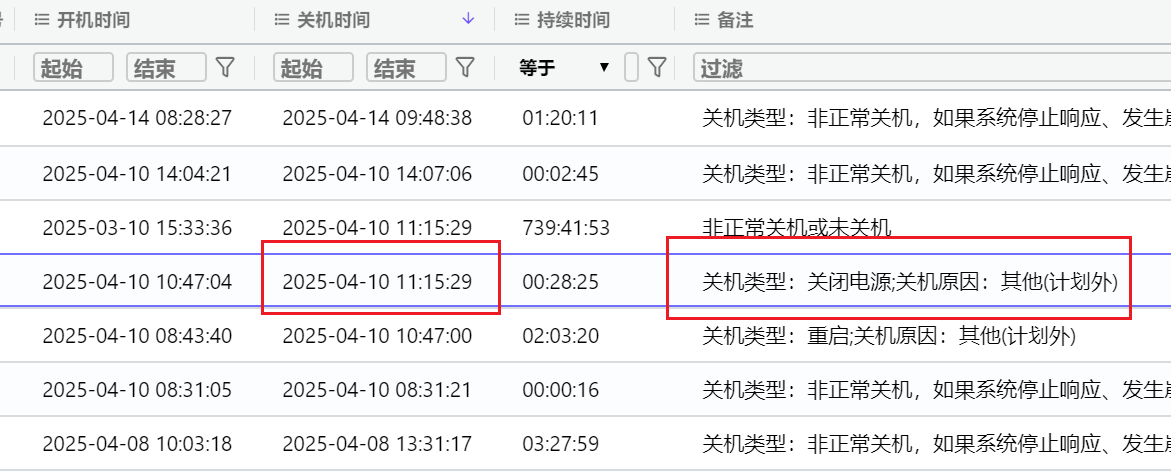Open the 持续时间 column menu icon
Screen dimensions: 1171x472
coord(521,20)
